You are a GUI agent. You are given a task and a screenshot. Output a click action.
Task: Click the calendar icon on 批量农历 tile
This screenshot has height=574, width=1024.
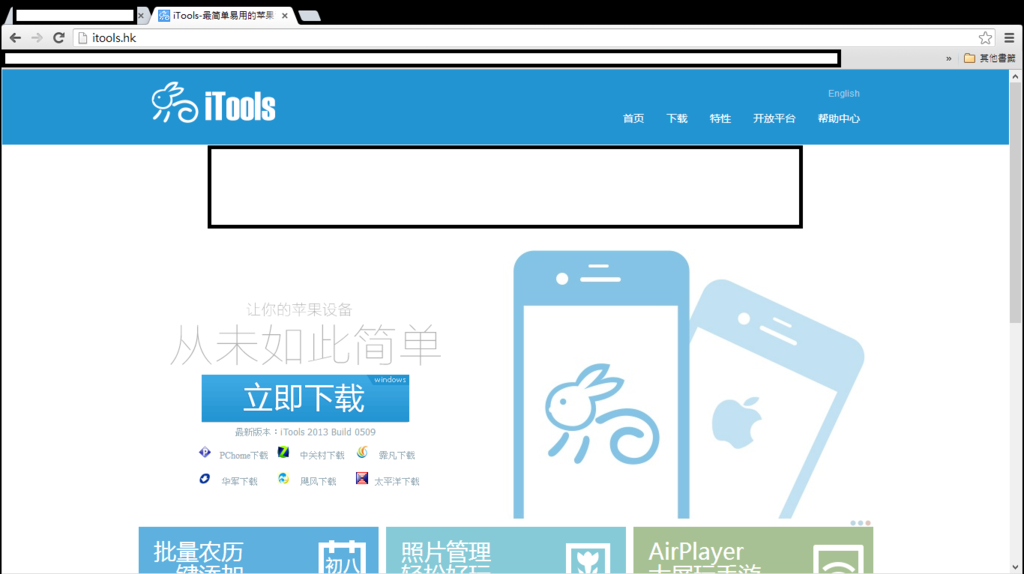tap(342, 557)
